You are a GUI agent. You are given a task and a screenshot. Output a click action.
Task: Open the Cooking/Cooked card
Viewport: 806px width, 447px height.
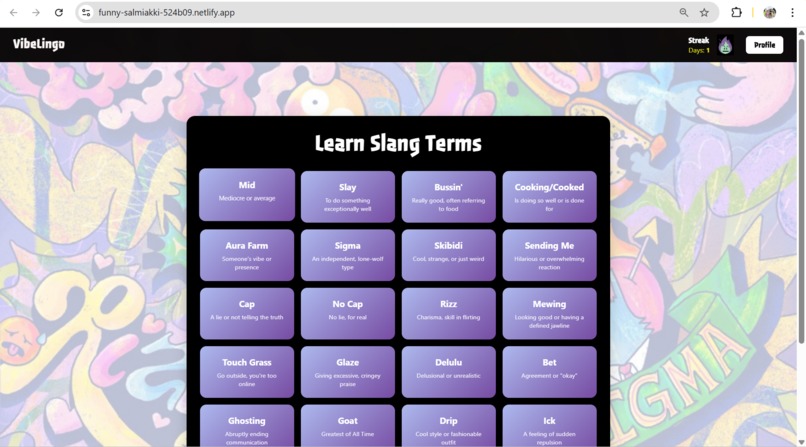(549, 197)
